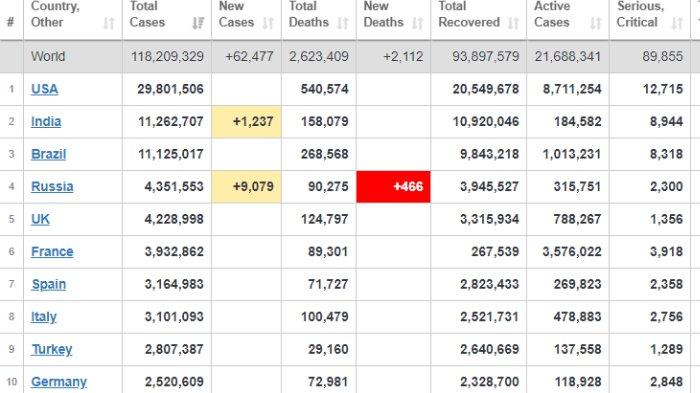Open the Italy country link
The image size is (700, 393).
click(44, 317)
